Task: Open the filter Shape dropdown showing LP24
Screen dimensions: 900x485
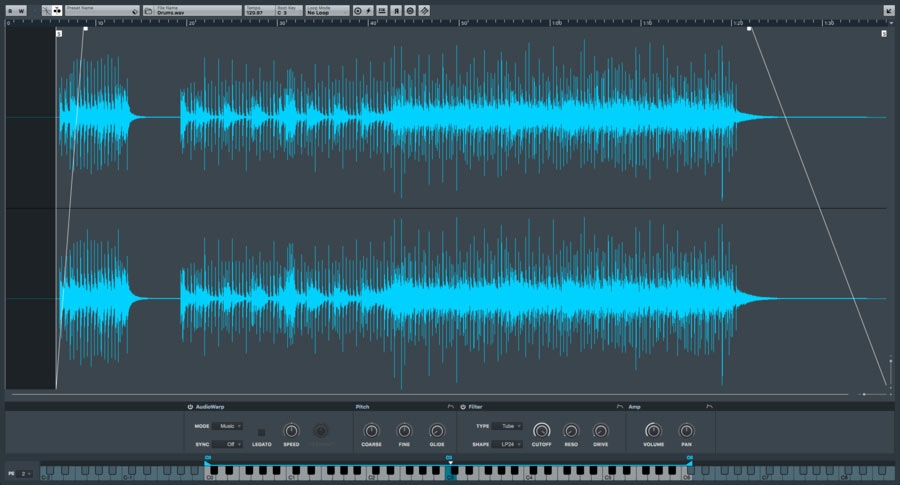Action: click(507, 444)
